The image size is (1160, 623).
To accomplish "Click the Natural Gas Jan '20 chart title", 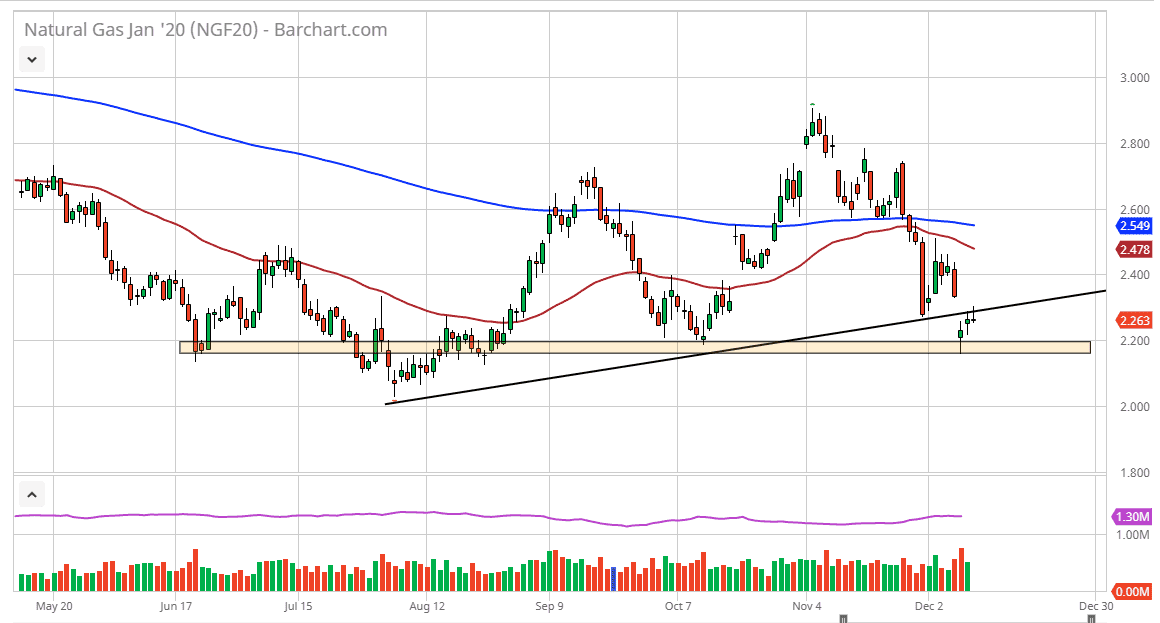I will click(206, 30).
